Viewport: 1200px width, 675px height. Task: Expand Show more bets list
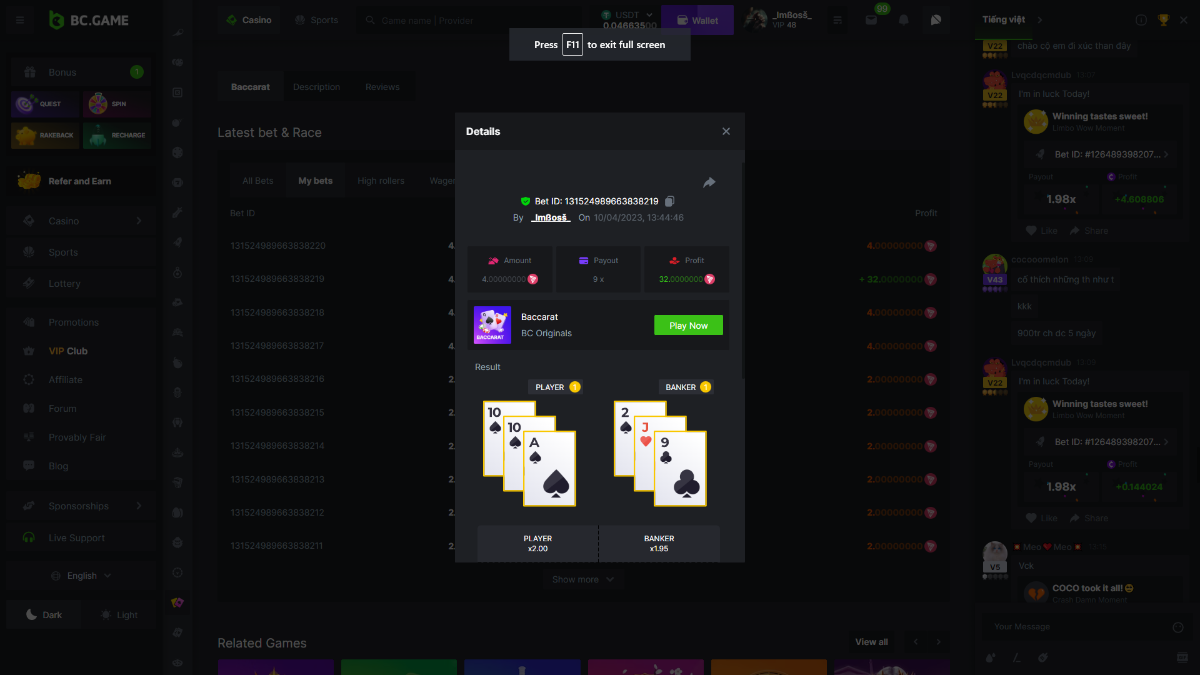coord(583,579)
